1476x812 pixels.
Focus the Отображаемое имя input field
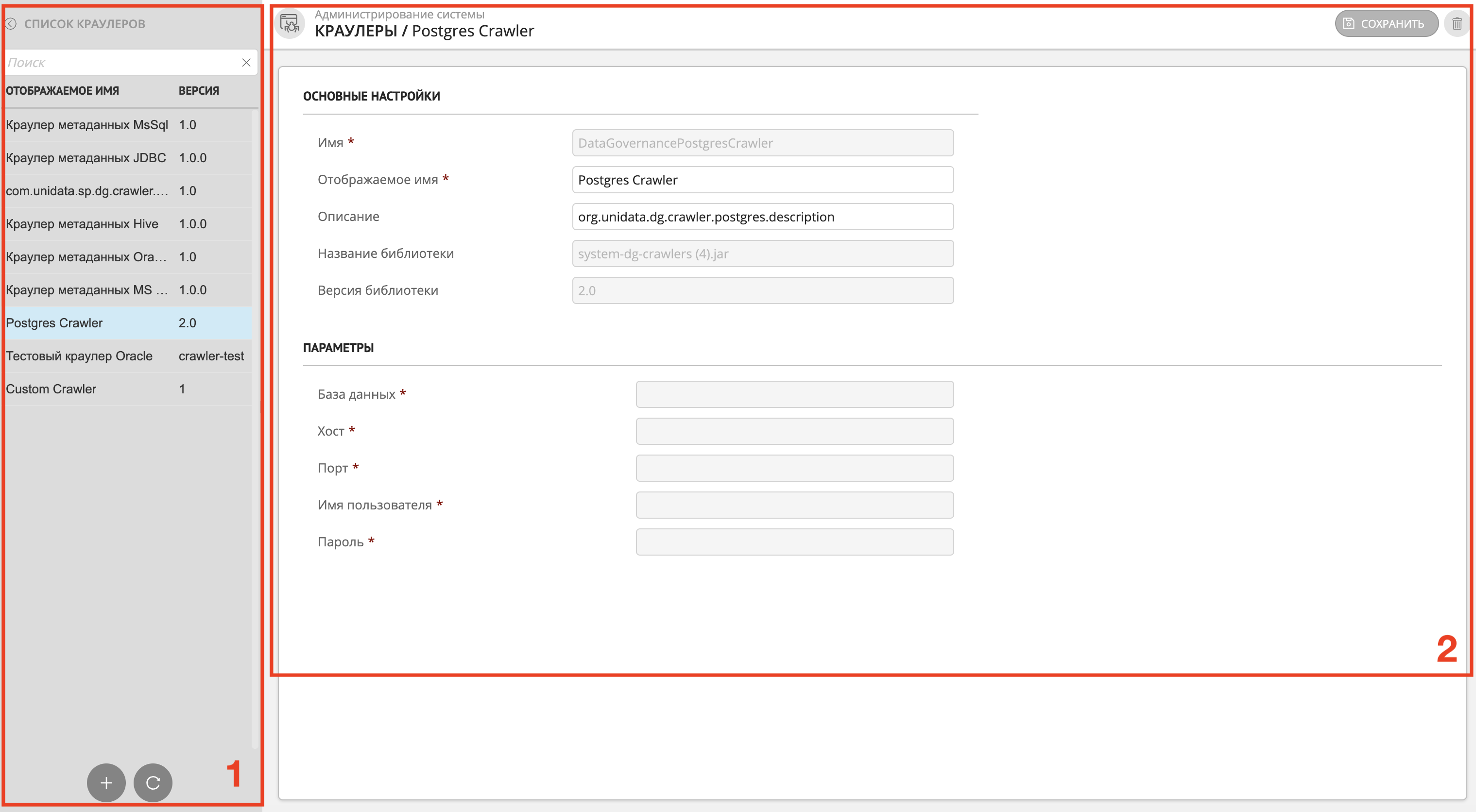762,180
